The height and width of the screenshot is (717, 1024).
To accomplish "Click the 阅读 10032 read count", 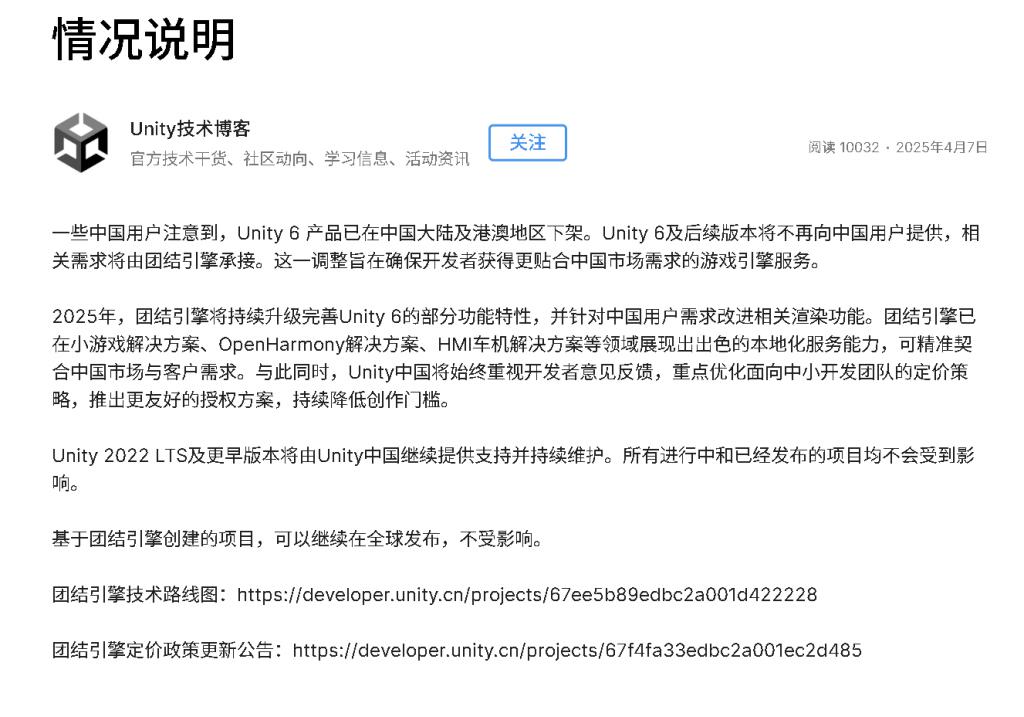I will tap(843, 147).
